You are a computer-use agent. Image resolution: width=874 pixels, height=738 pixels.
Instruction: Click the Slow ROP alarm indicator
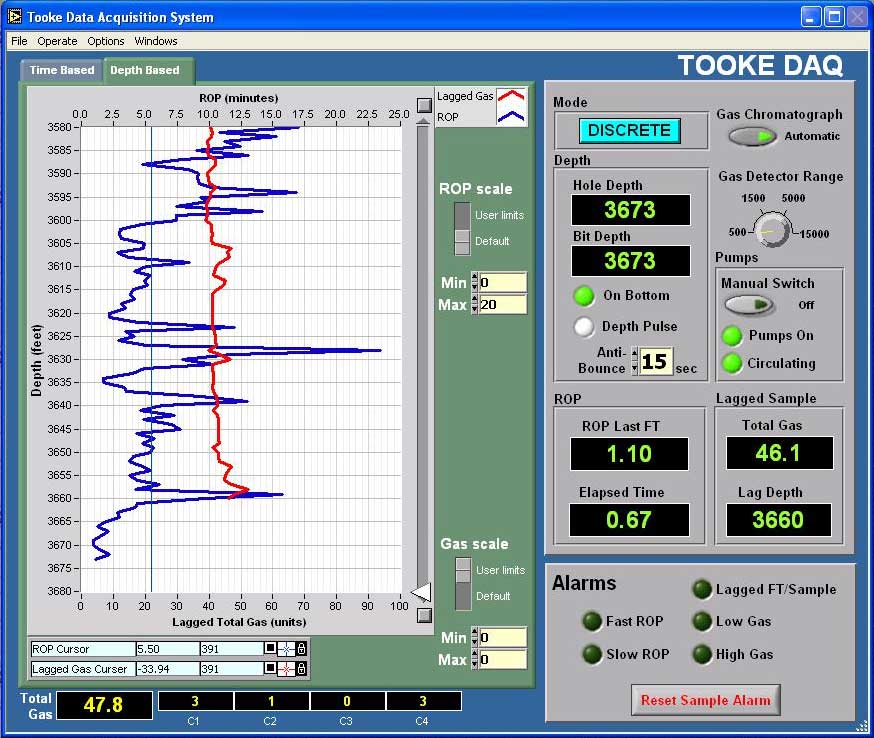pos(591,654)
